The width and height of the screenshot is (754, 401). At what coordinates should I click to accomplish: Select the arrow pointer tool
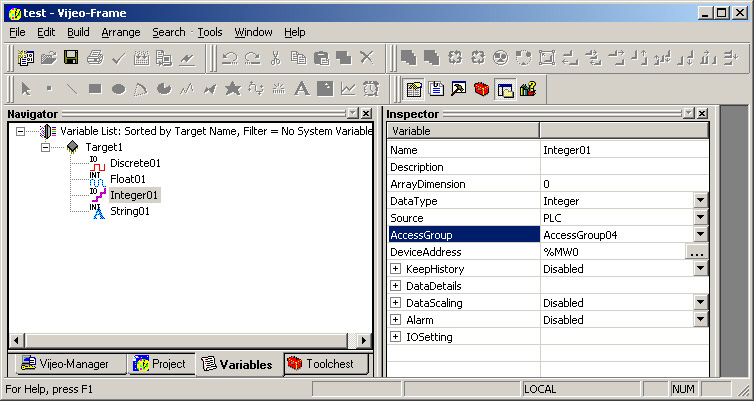[26, 89]
